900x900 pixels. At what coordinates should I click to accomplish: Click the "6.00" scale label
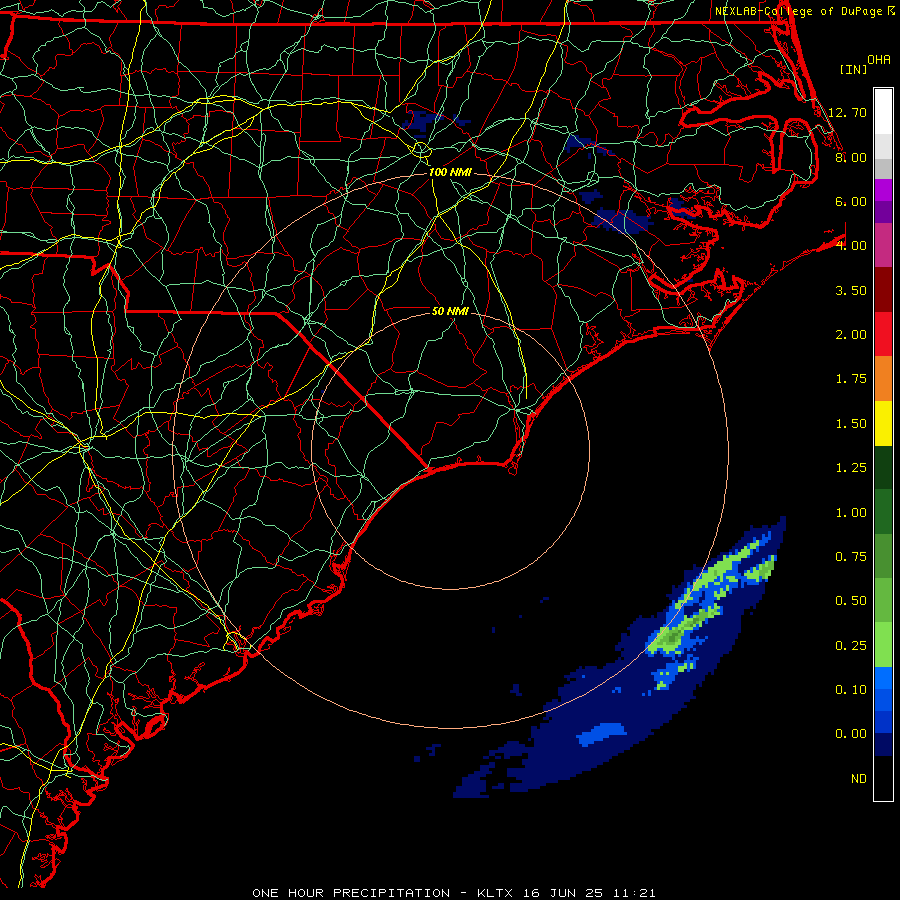pyautogui.click(x=851, y=201)
